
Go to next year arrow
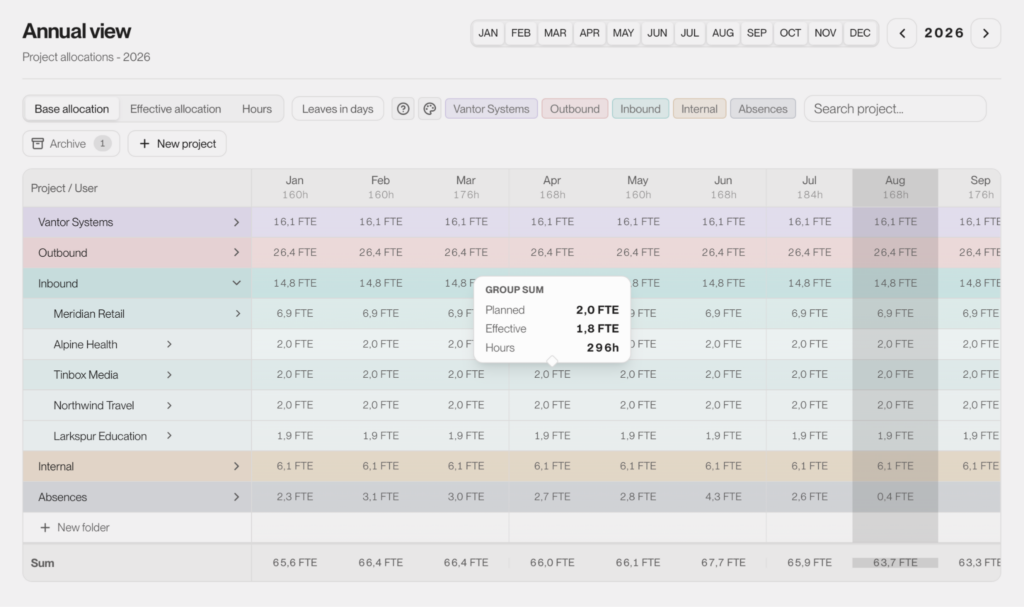[x=985, y=33]
